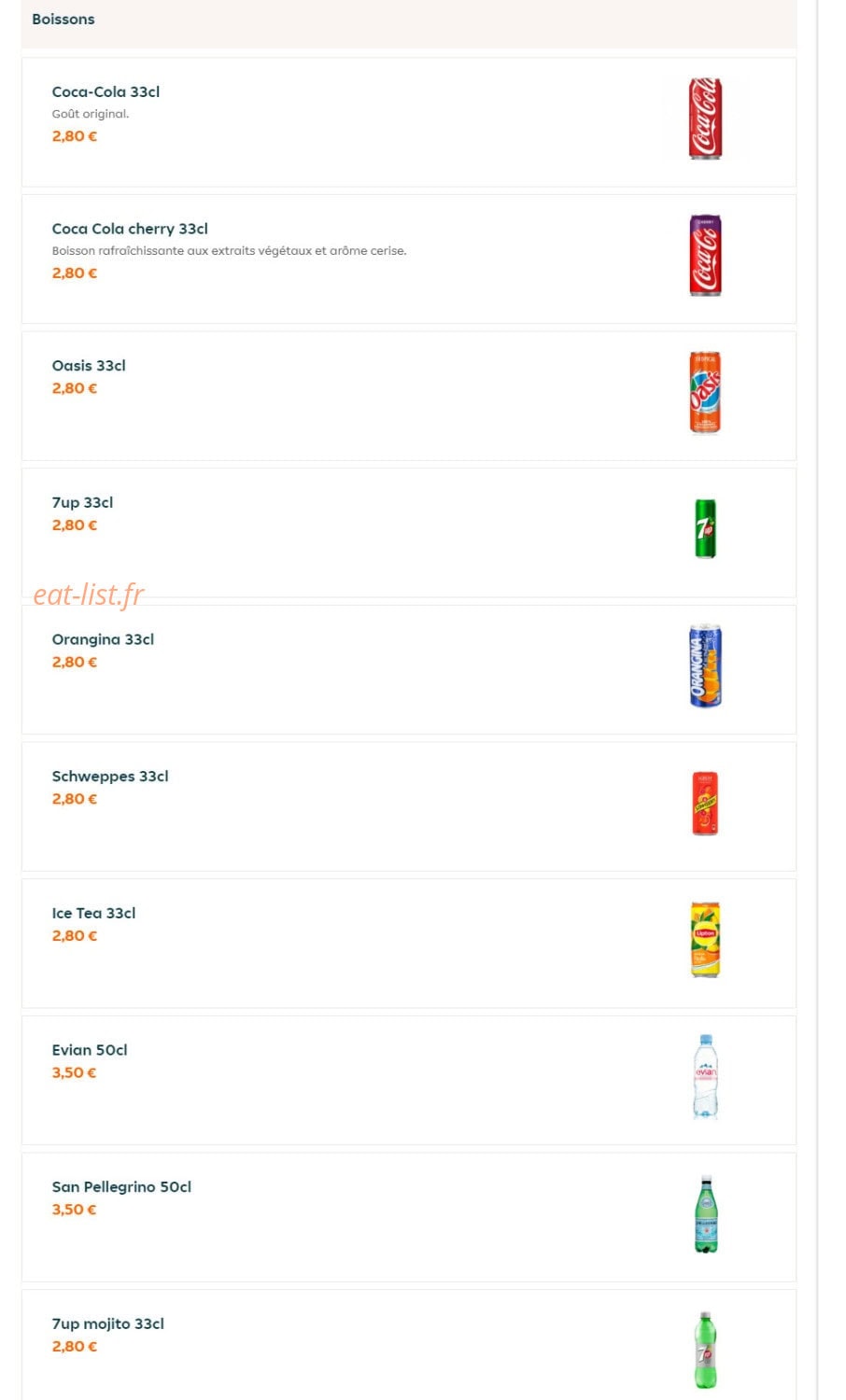Click the Evian 50cl product name
Screen dimensions: 846x1400
coord(90,1050)
